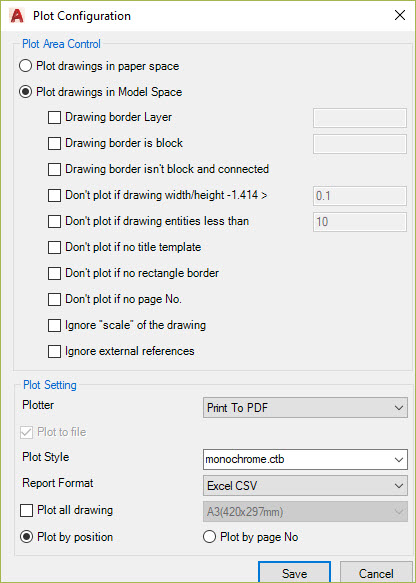The height and width of the screenshot is (583, 416).
Task: Click the AutoCAD logo icon in title bar
Action: 17,16
